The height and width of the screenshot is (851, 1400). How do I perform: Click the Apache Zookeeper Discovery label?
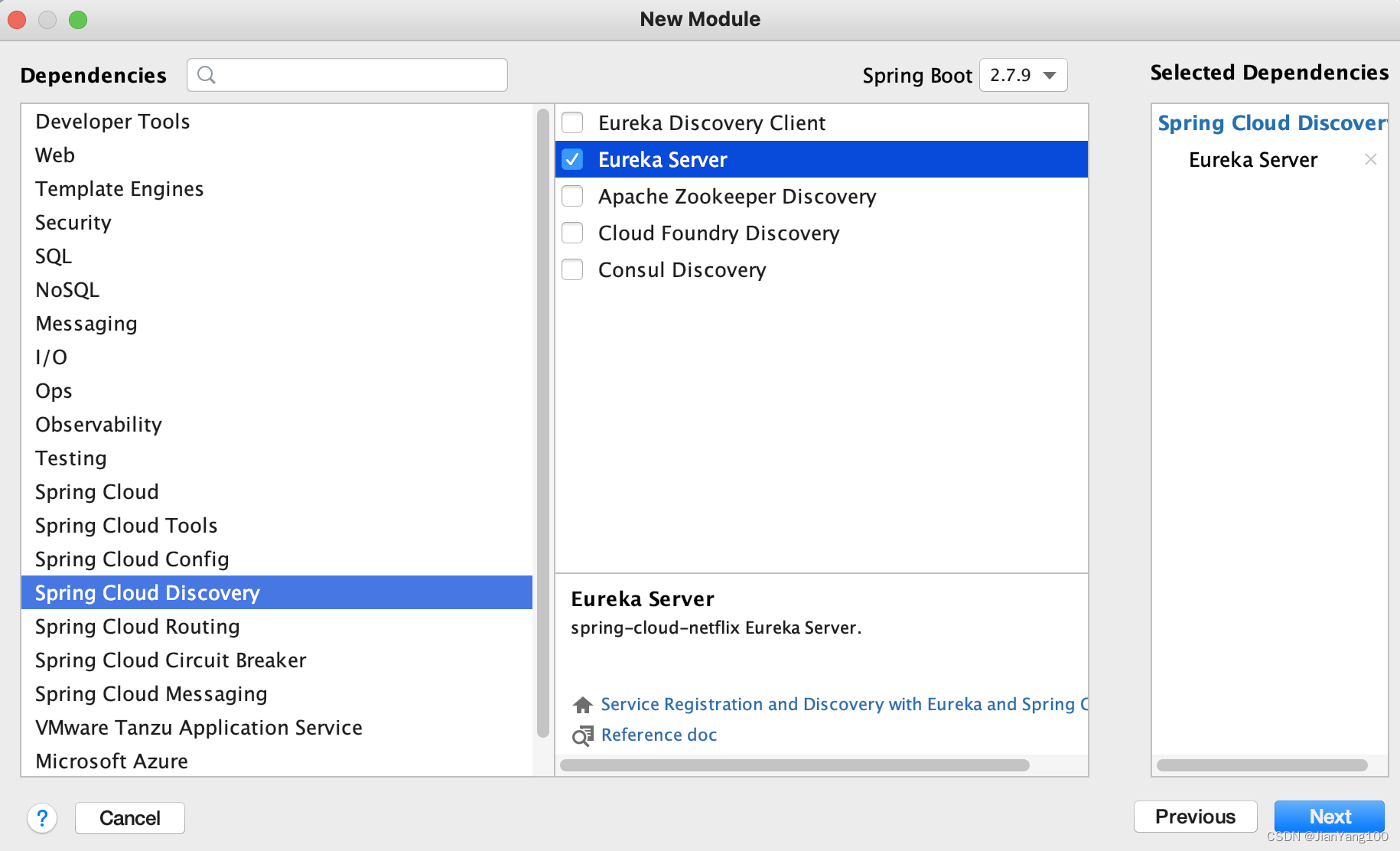click(737, 196)
